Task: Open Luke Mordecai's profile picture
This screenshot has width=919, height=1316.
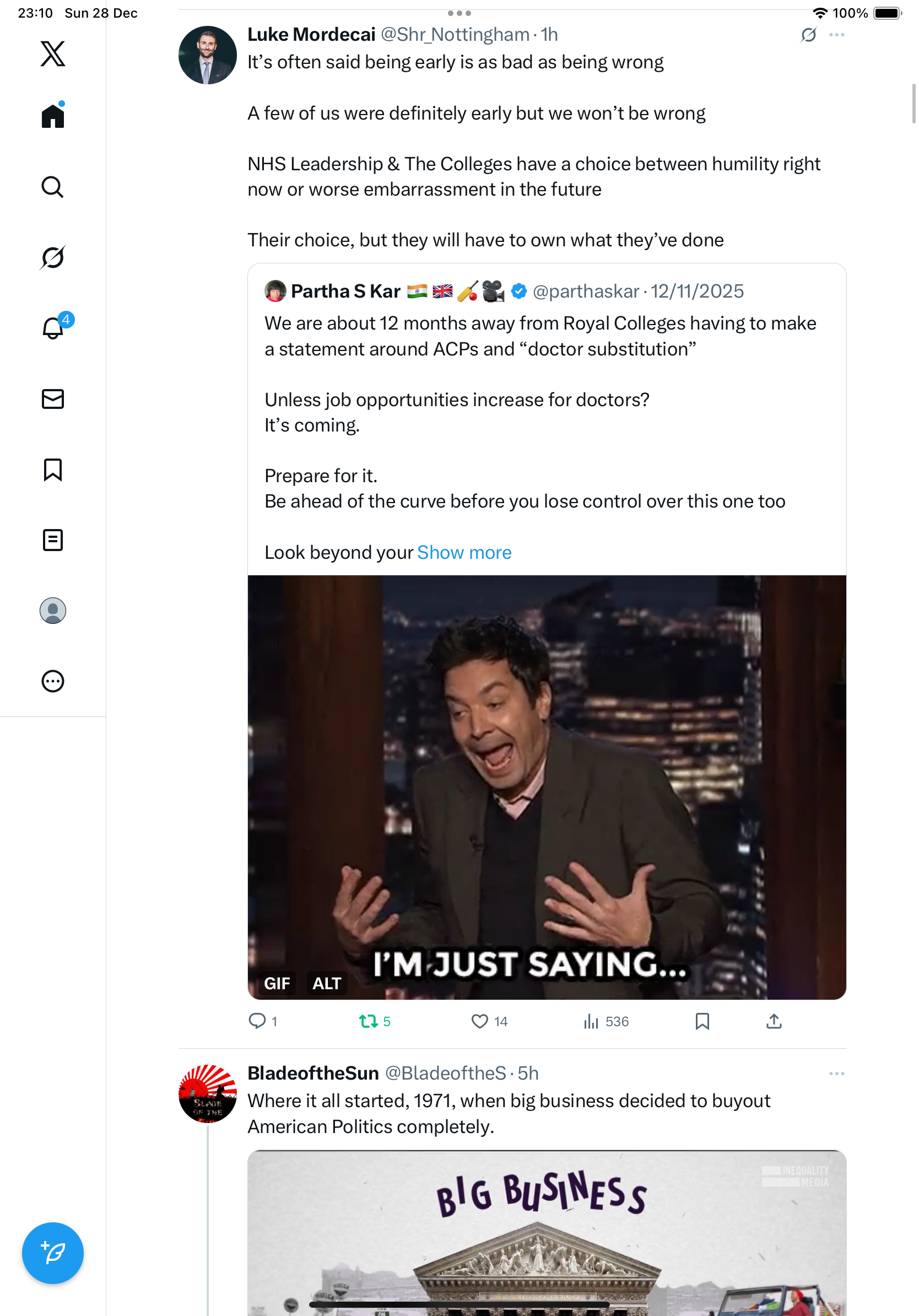Action: point(207,55)
